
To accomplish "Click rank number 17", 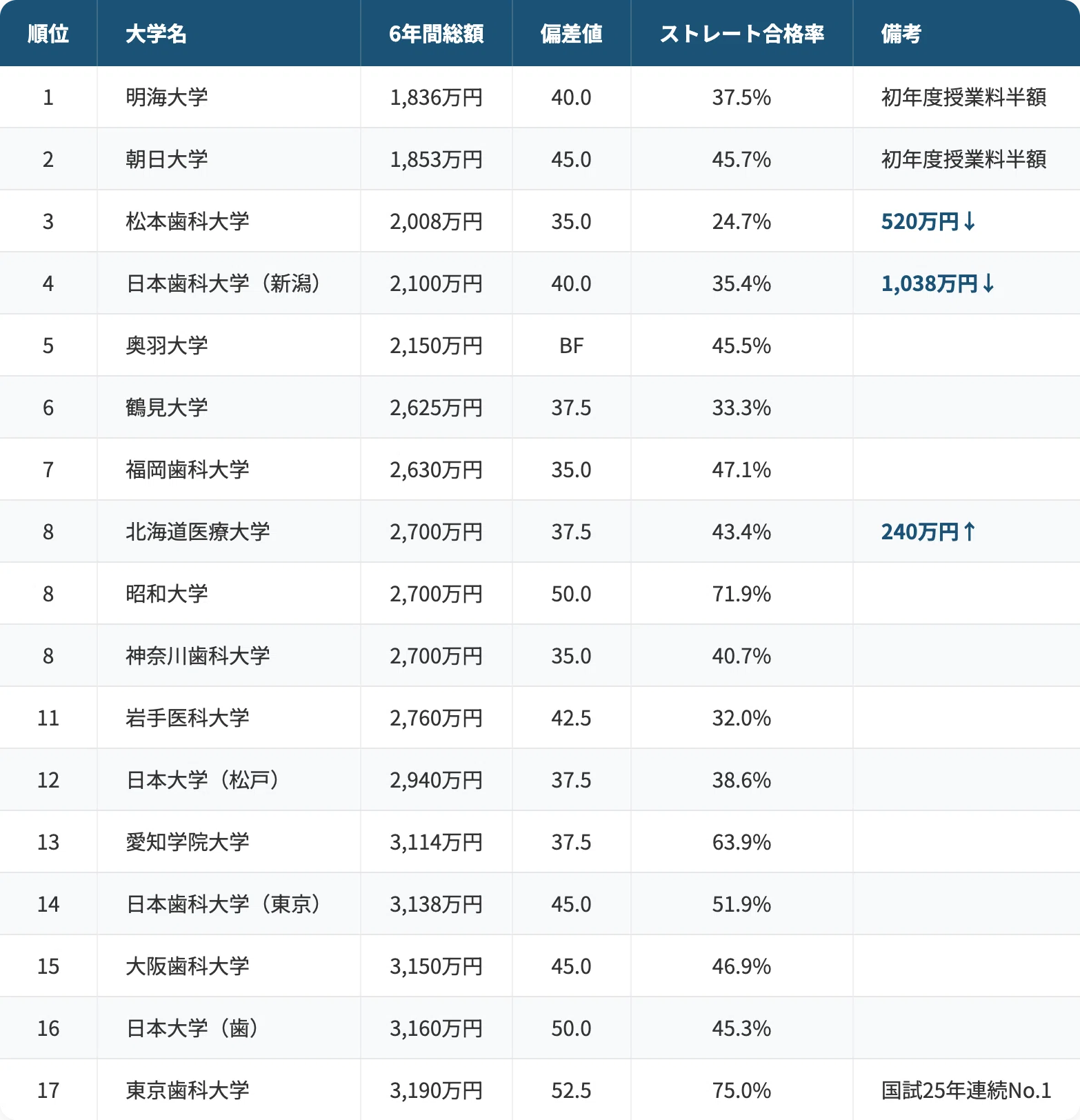I will [x=48, y=1090].
